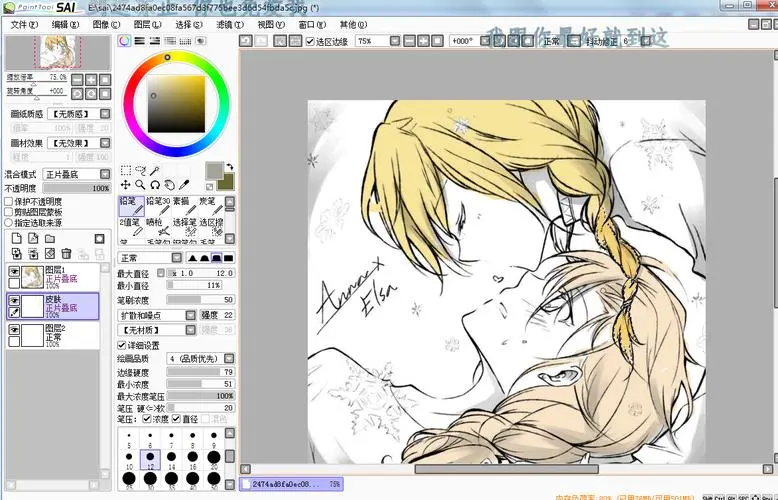The height and width of the screenshot is (500, 778).
Task: Show the swatches panel icon
Action: pos(185,41)
